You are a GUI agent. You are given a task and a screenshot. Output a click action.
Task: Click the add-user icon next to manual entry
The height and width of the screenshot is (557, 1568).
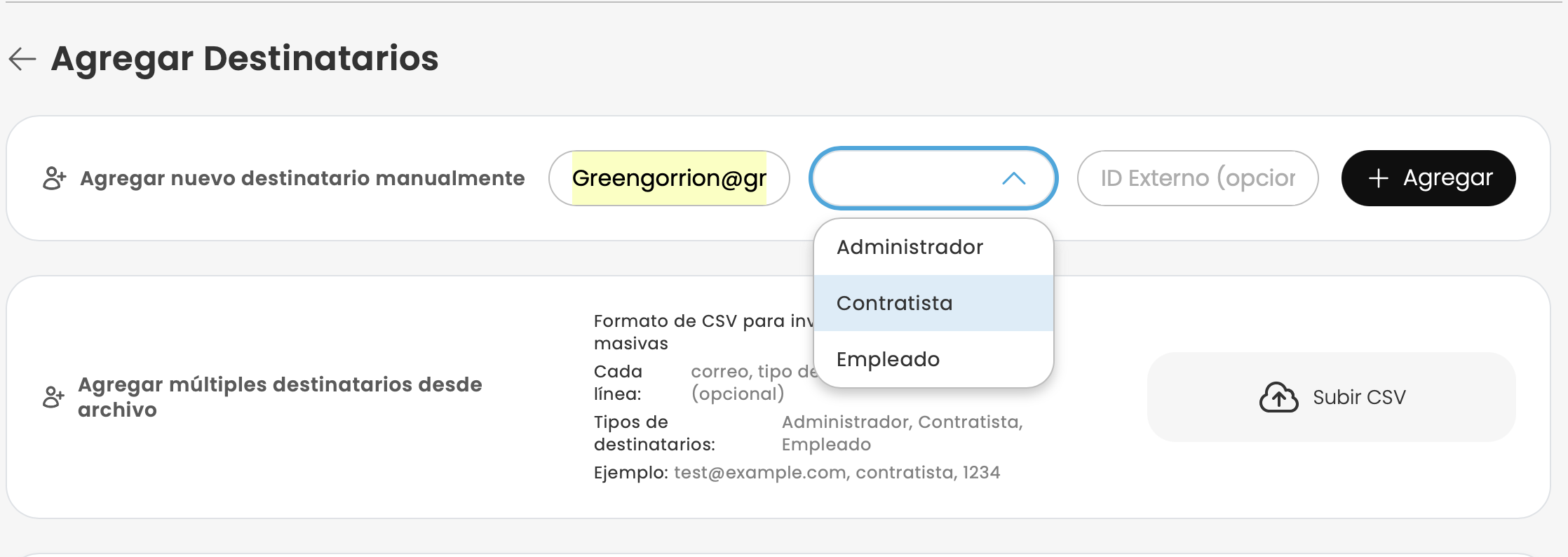click(54, 178)
